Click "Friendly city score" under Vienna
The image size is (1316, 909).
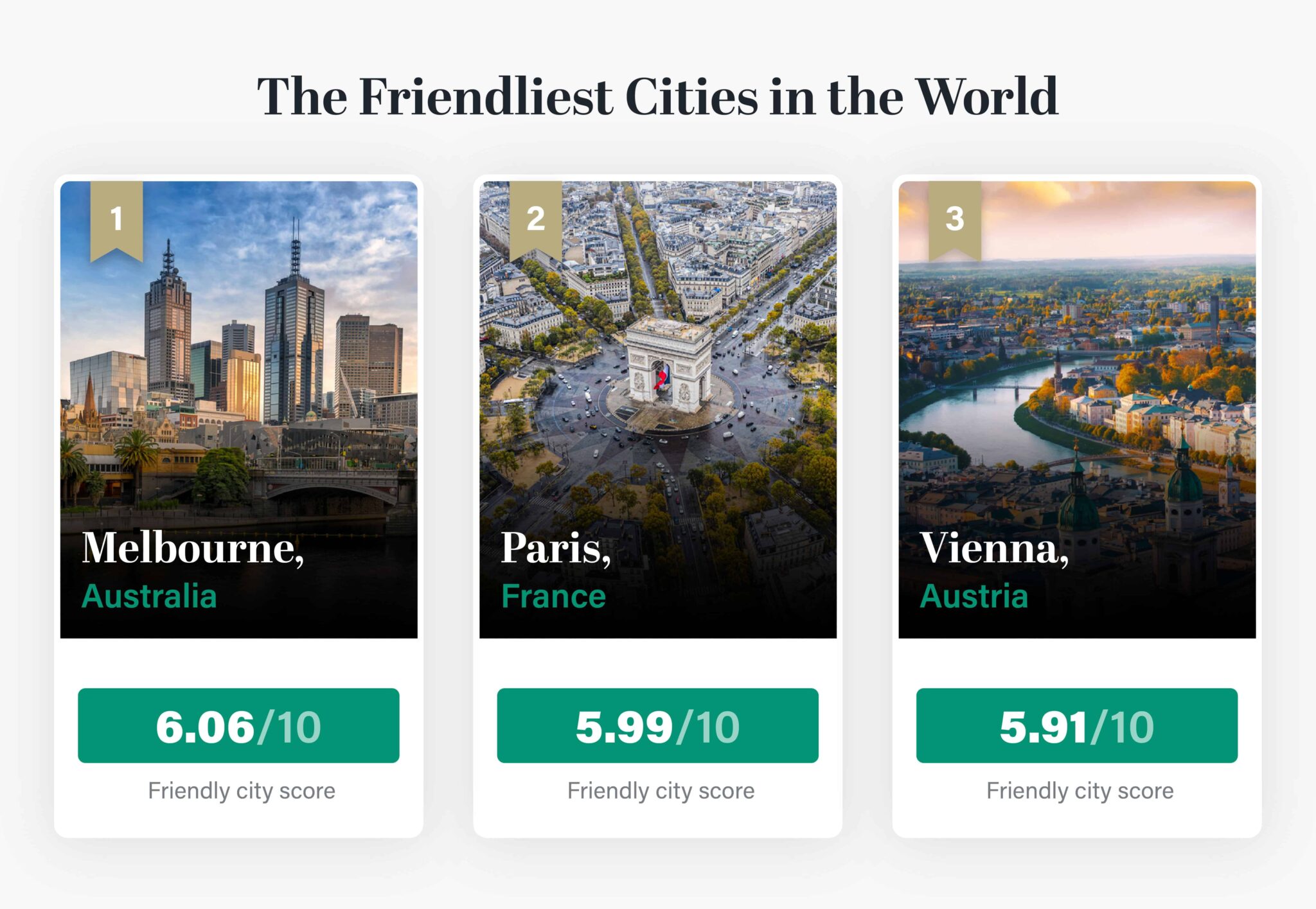point(1080,790)
